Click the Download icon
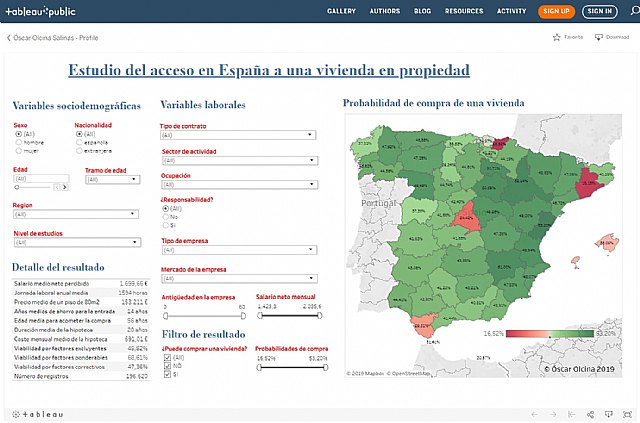Image resolution: width=640 pixels, height=423 pixels. tap(598, 37)
